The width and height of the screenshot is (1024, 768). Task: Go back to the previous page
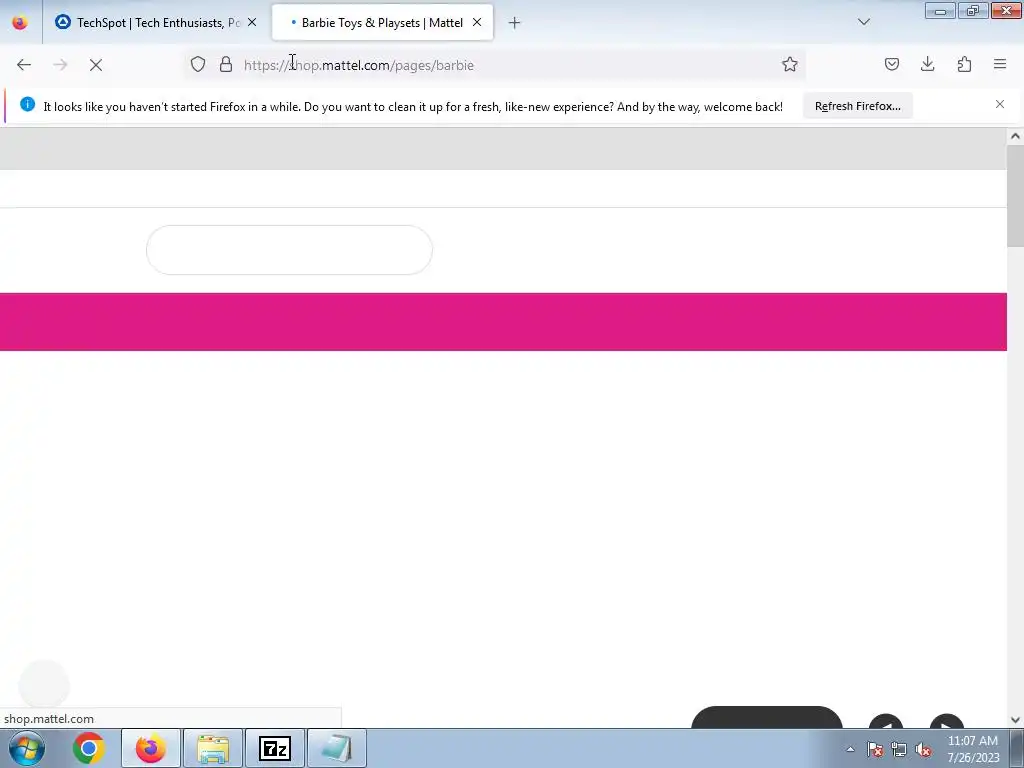click(x=24, y=65)
